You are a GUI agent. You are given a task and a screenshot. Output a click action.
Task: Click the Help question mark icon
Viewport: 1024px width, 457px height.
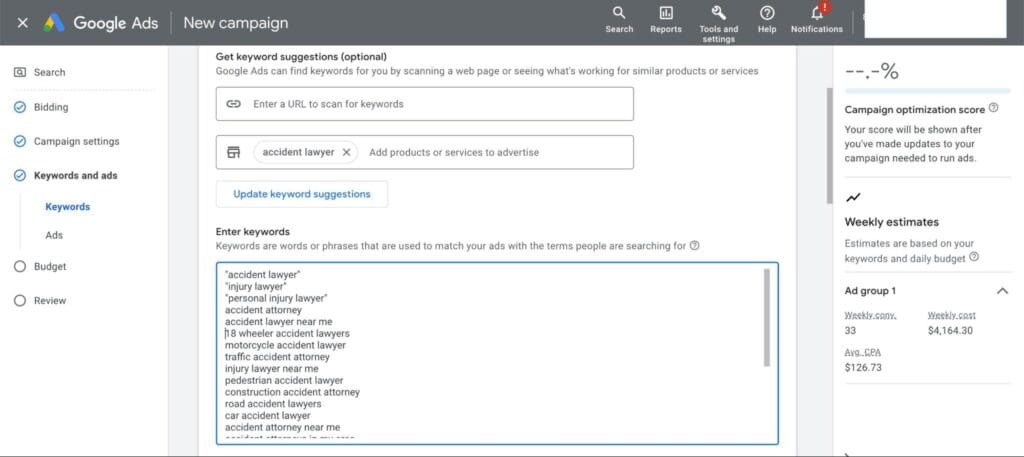767,14
